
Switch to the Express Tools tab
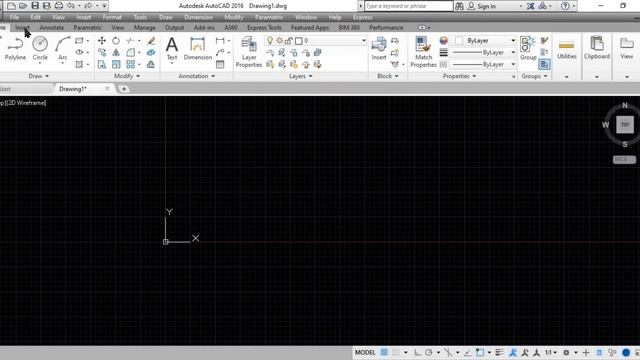coord(264,27)
